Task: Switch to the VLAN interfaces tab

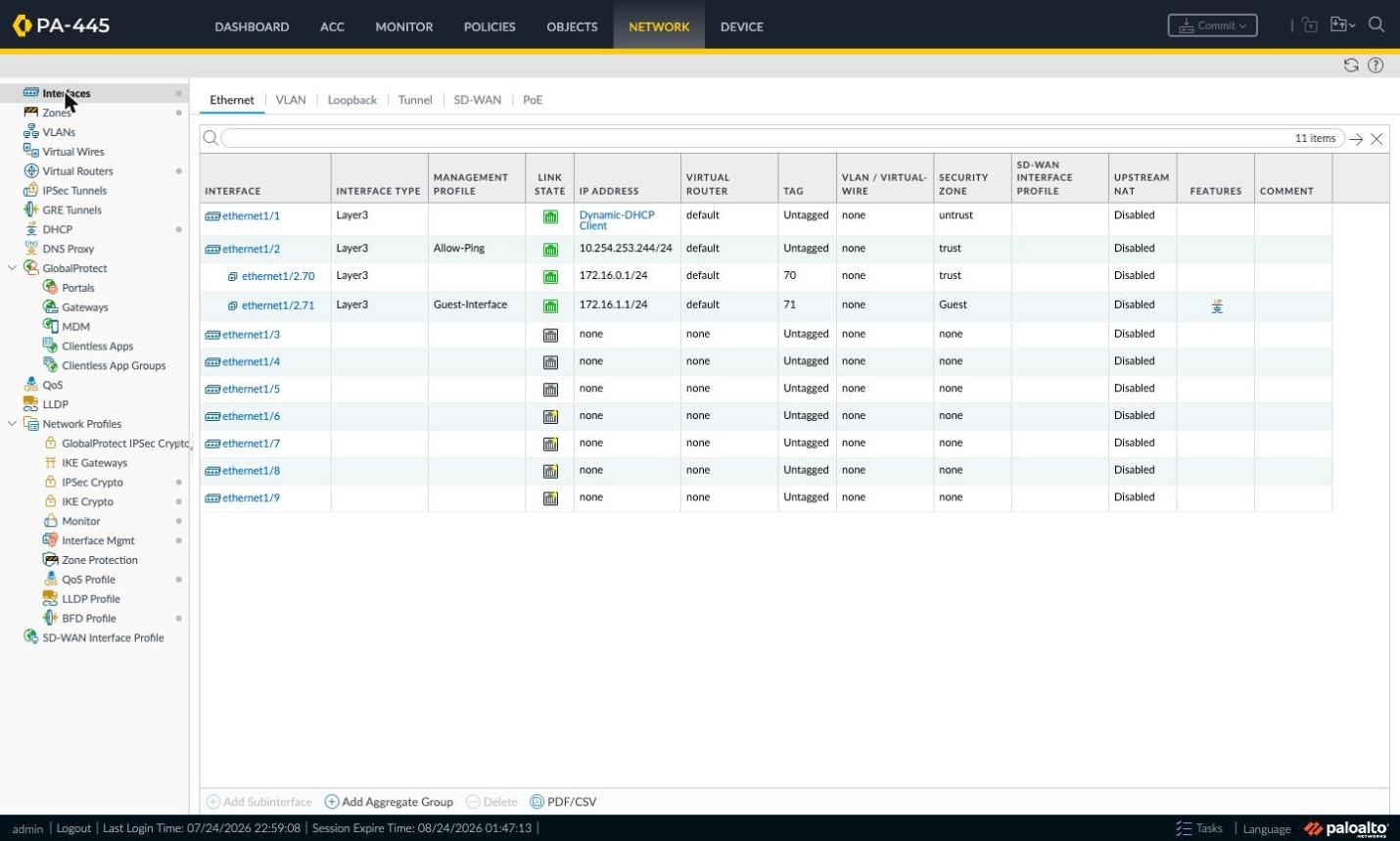Action: (x=291, y=100)
